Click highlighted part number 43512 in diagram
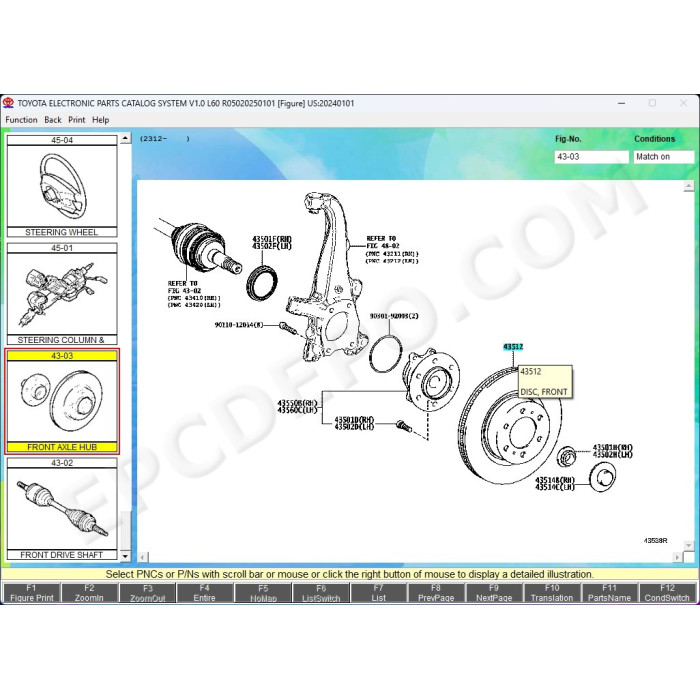 513,347
